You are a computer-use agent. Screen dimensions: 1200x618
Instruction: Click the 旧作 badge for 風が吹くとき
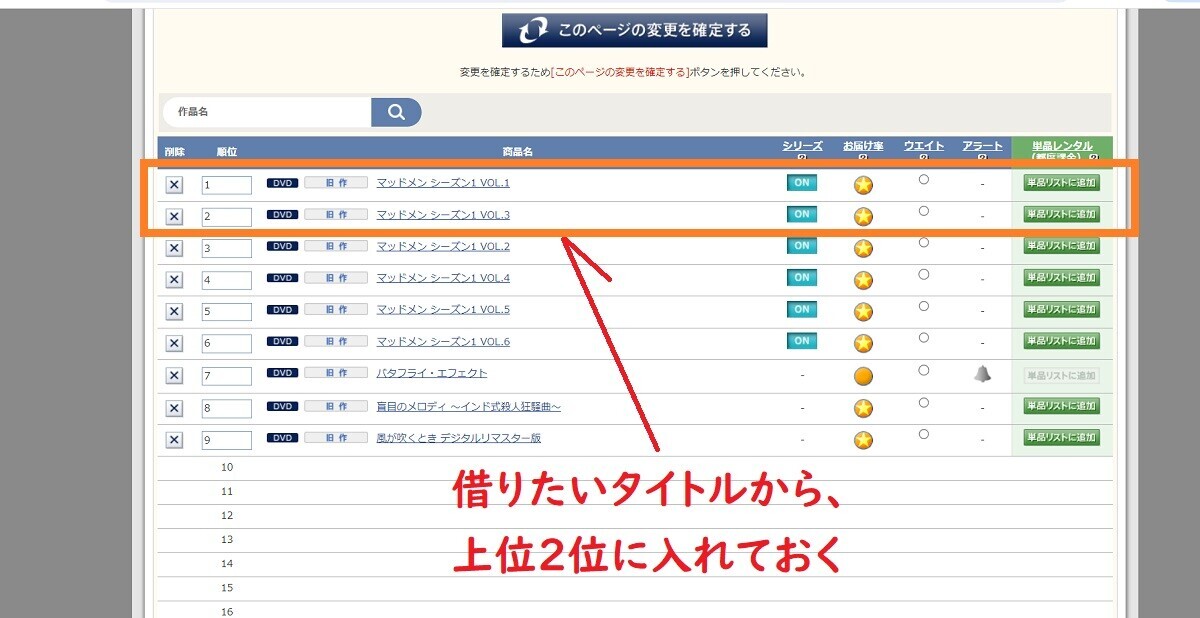(x=335, y=438)
